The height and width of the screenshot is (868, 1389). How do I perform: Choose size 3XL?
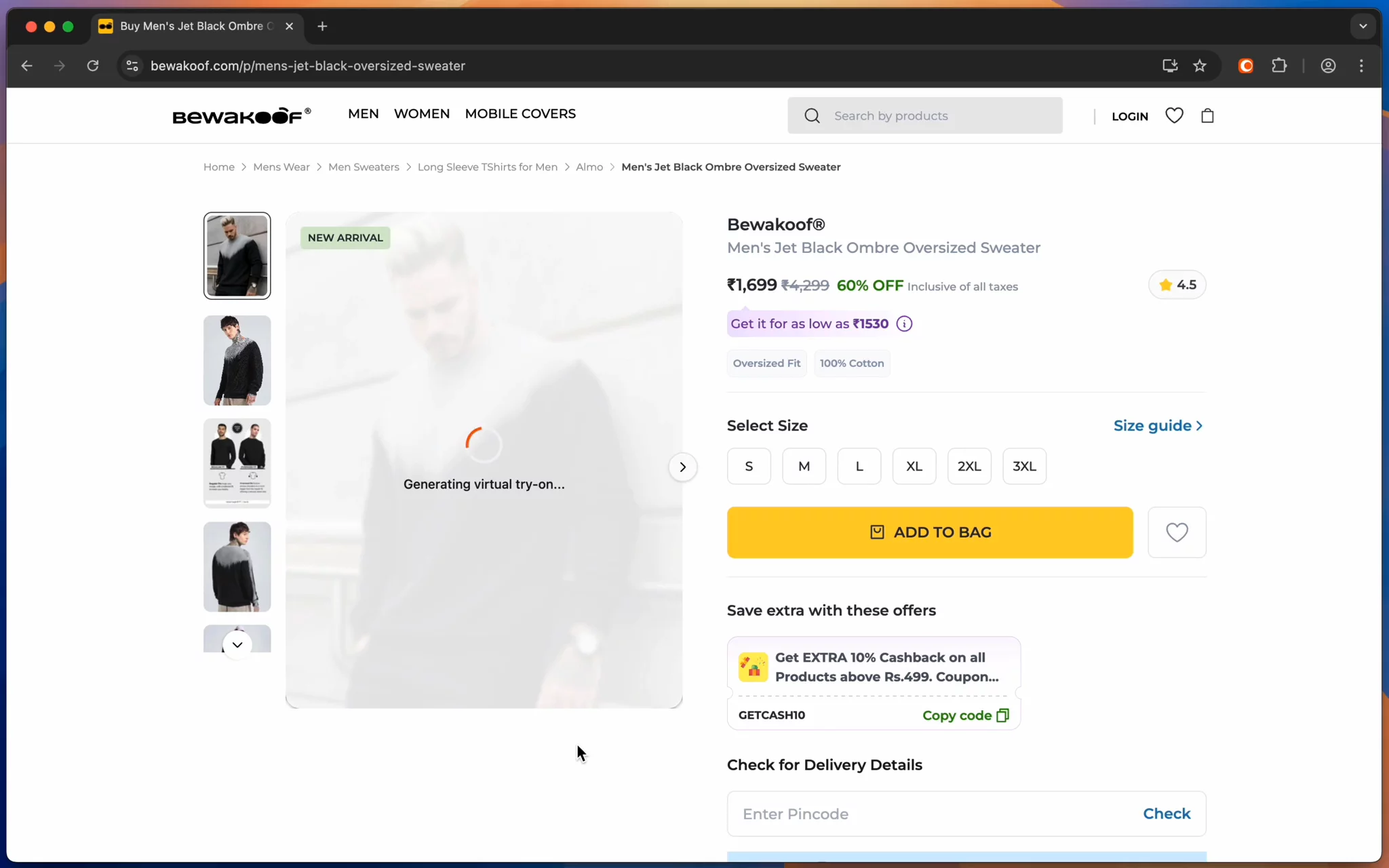[x=1024, y=466]
